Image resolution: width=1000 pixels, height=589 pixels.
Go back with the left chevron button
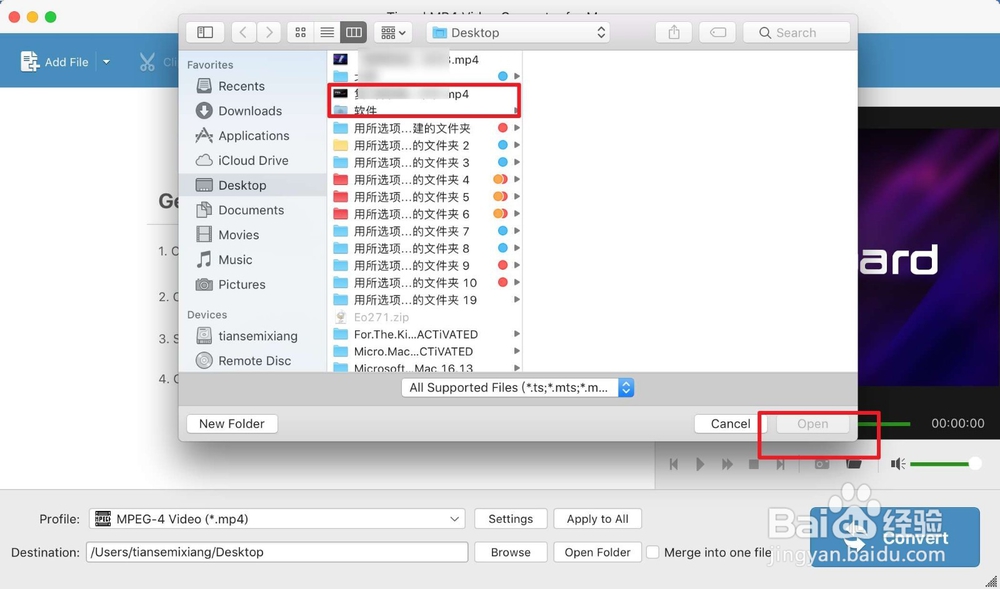(243, 33)
